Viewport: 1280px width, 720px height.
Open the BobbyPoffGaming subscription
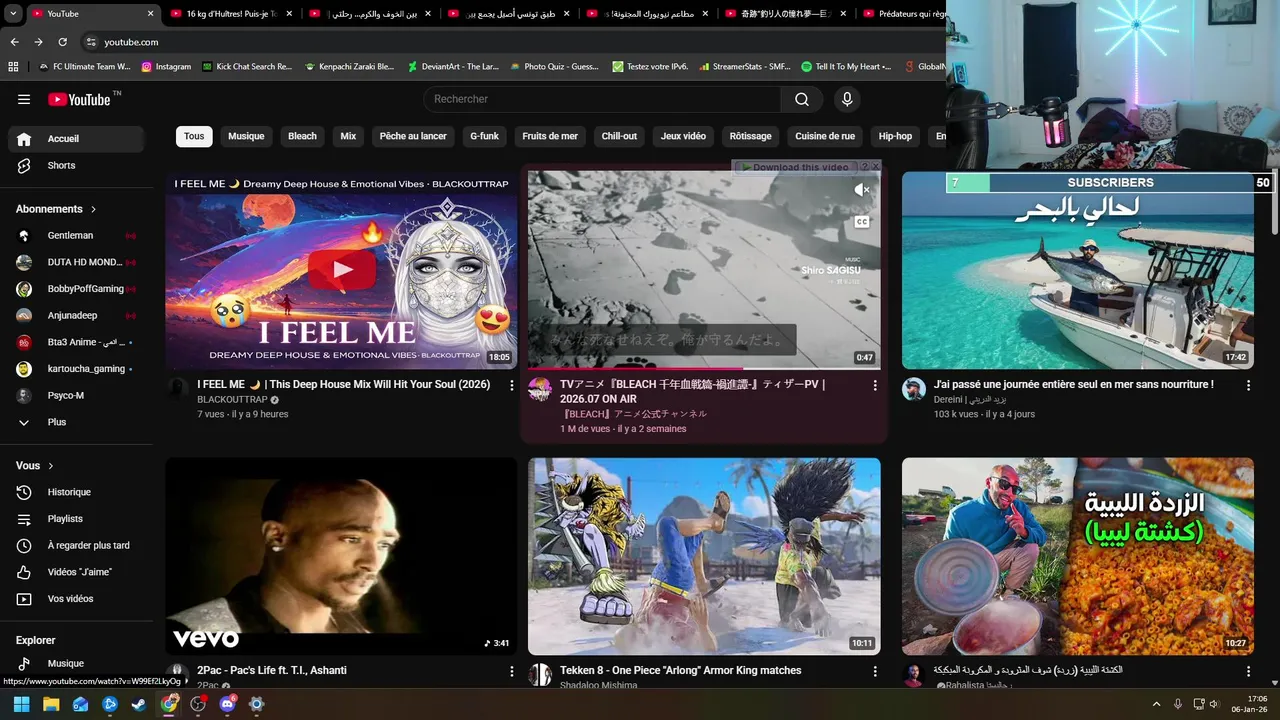tap(76, 289)
